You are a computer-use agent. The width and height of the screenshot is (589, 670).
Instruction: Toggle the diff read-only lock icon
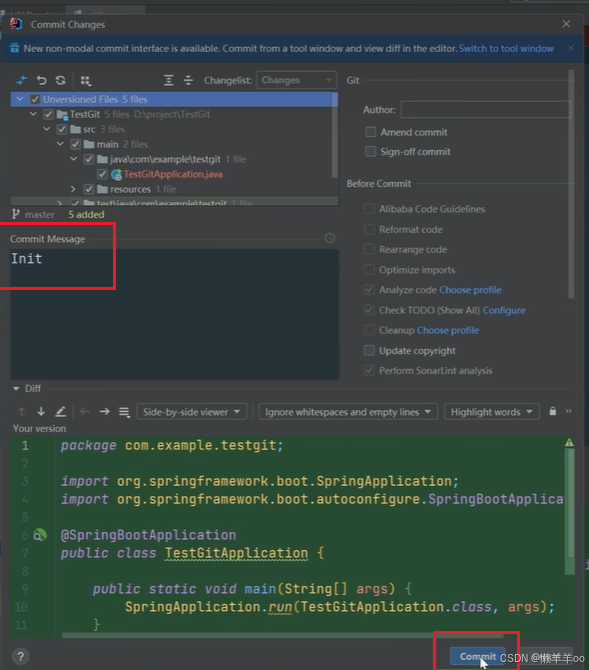click(553, 411)
